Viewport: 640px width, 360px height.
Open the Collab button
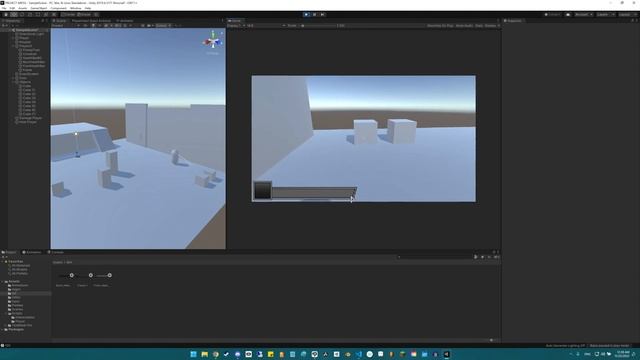[x=553, y=14]
